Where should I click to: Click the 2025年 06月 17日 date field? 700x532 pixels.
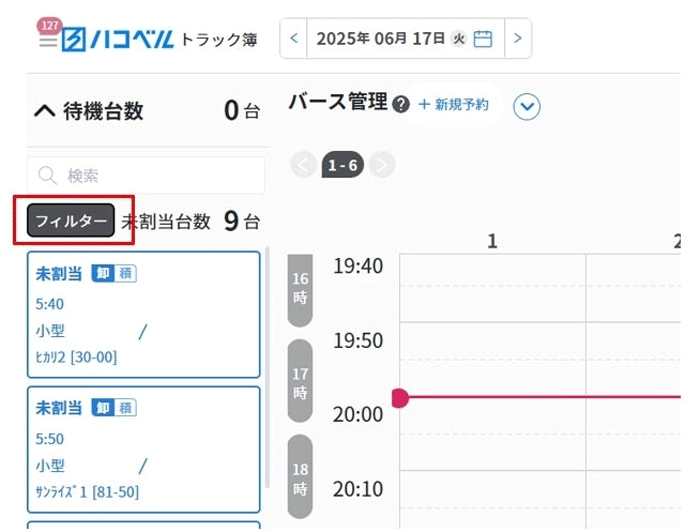click(405, 39)
